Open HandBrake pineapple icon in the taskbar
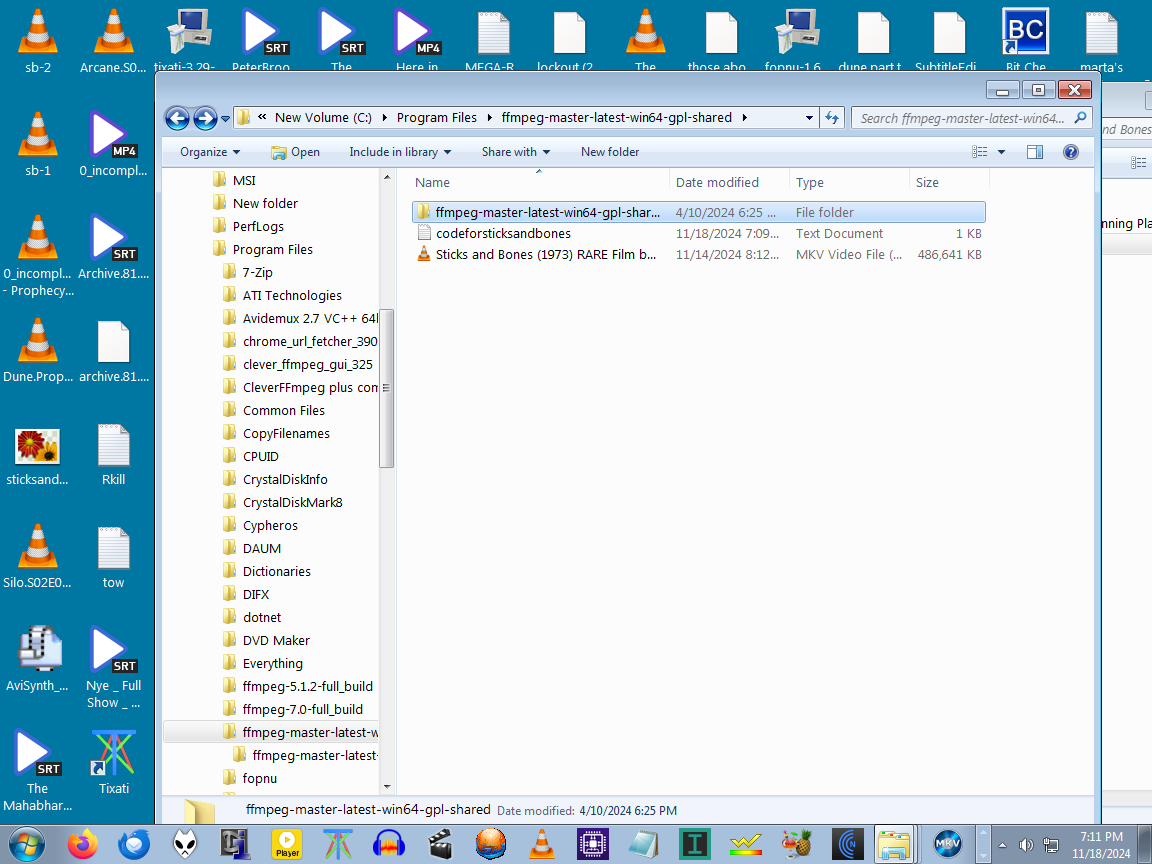The height and width of the screenshot is (864, 1152). pyautogui.click(x=797, y=844)
